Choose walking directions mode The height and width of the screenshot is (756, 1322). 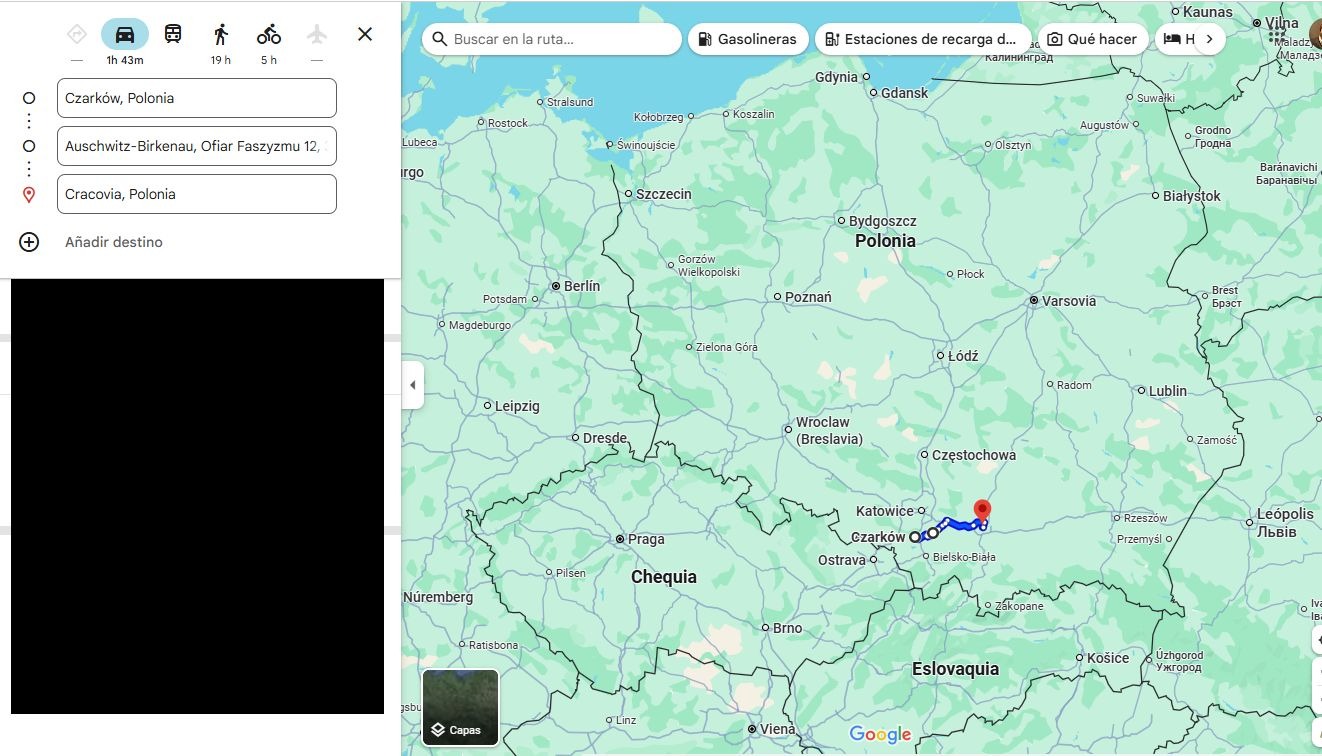[221, 34]
